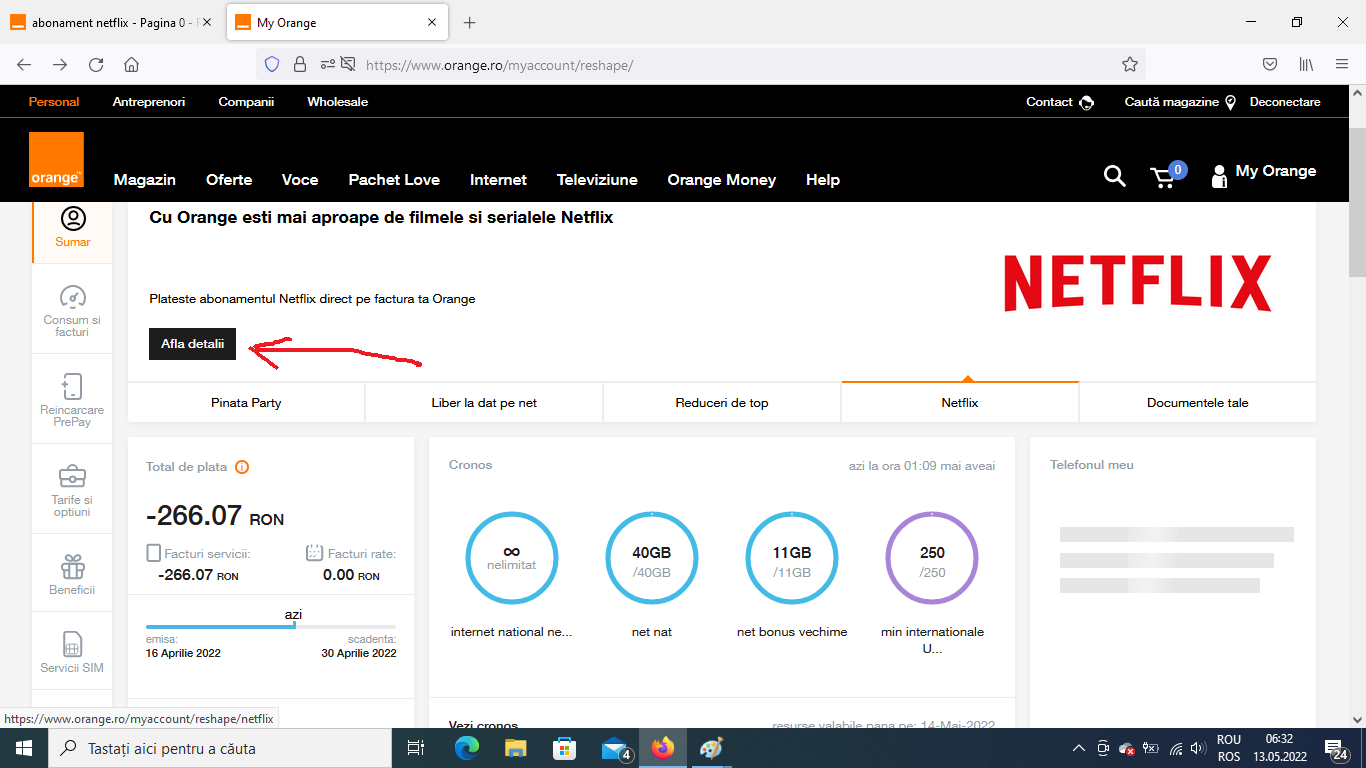The width and height of the screenshot is (1366, 768).
Task: Open the shopping cart icon
Action: coord(1162,177)
